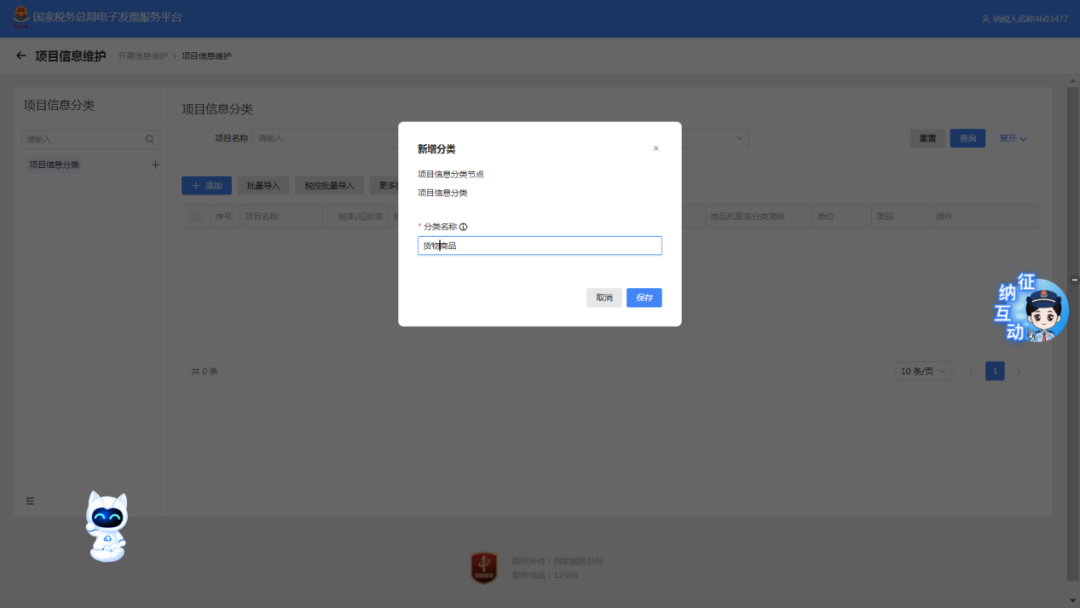This screenshot has width=1080, height=608.
Task: Click the tax bureau logo in header
Action: (x=20, y=18)
